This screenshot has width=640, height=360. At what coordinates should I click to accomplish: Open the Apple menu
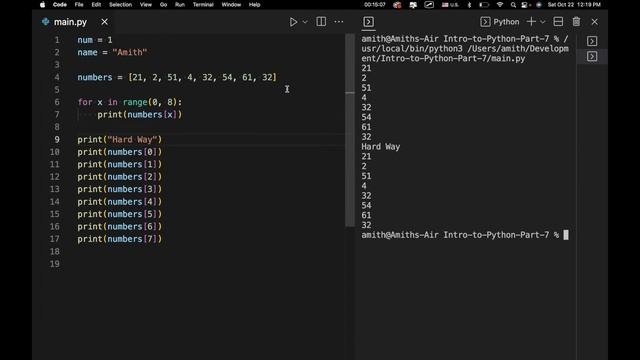(42, 4)
